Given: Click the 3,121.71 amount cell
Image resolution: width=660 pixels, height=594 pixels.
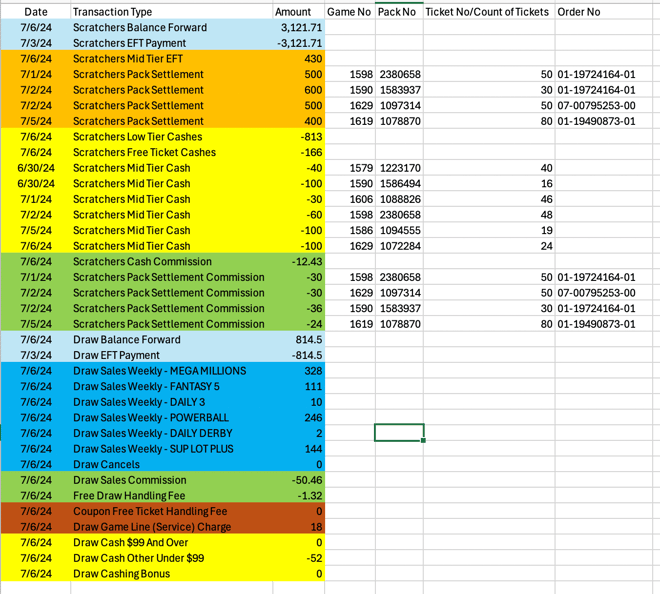Looking at the screenshot, I should pyautogui.click(x=298, y=27).
